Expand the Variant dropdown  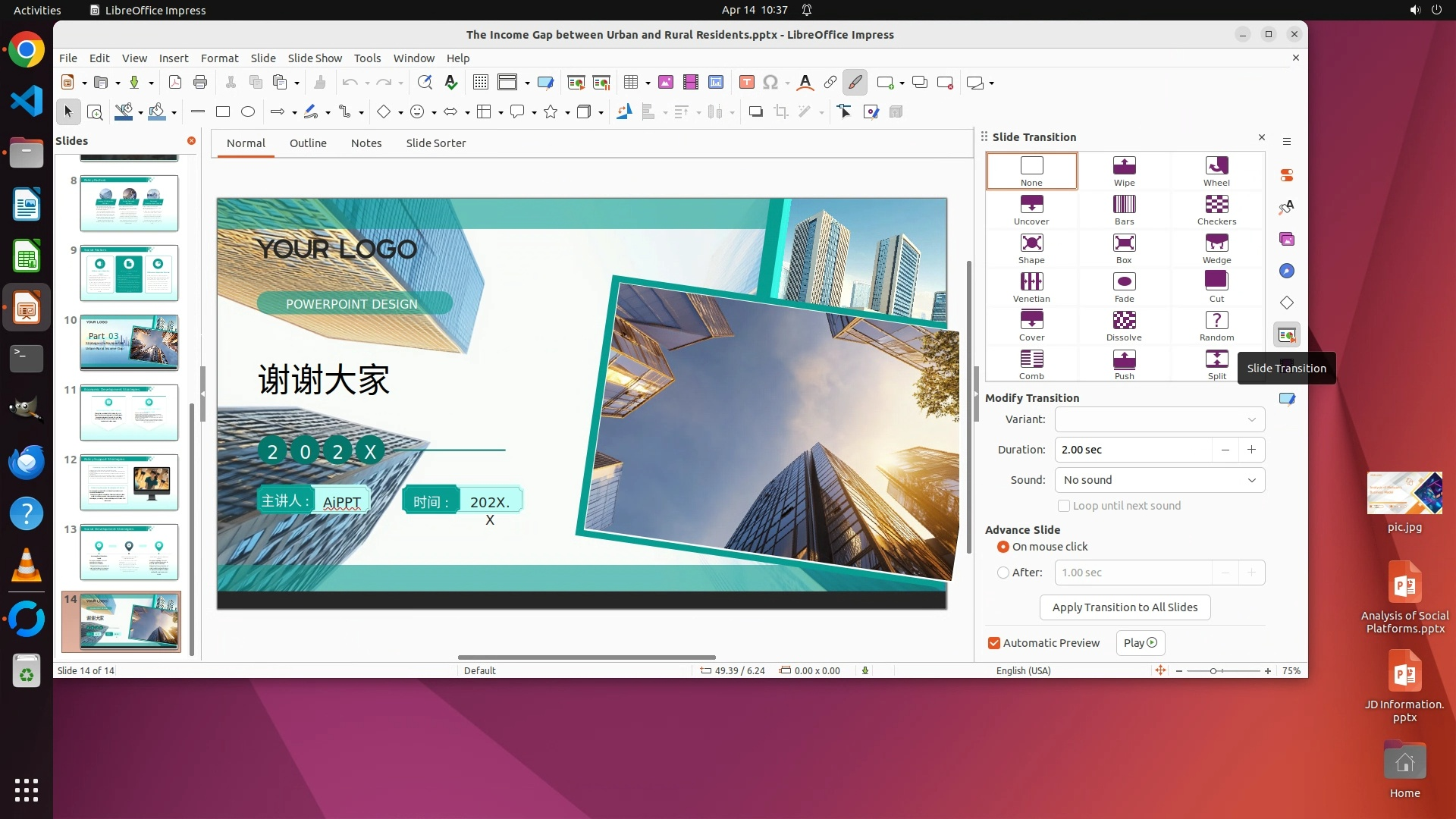[x=1159, y=419]
